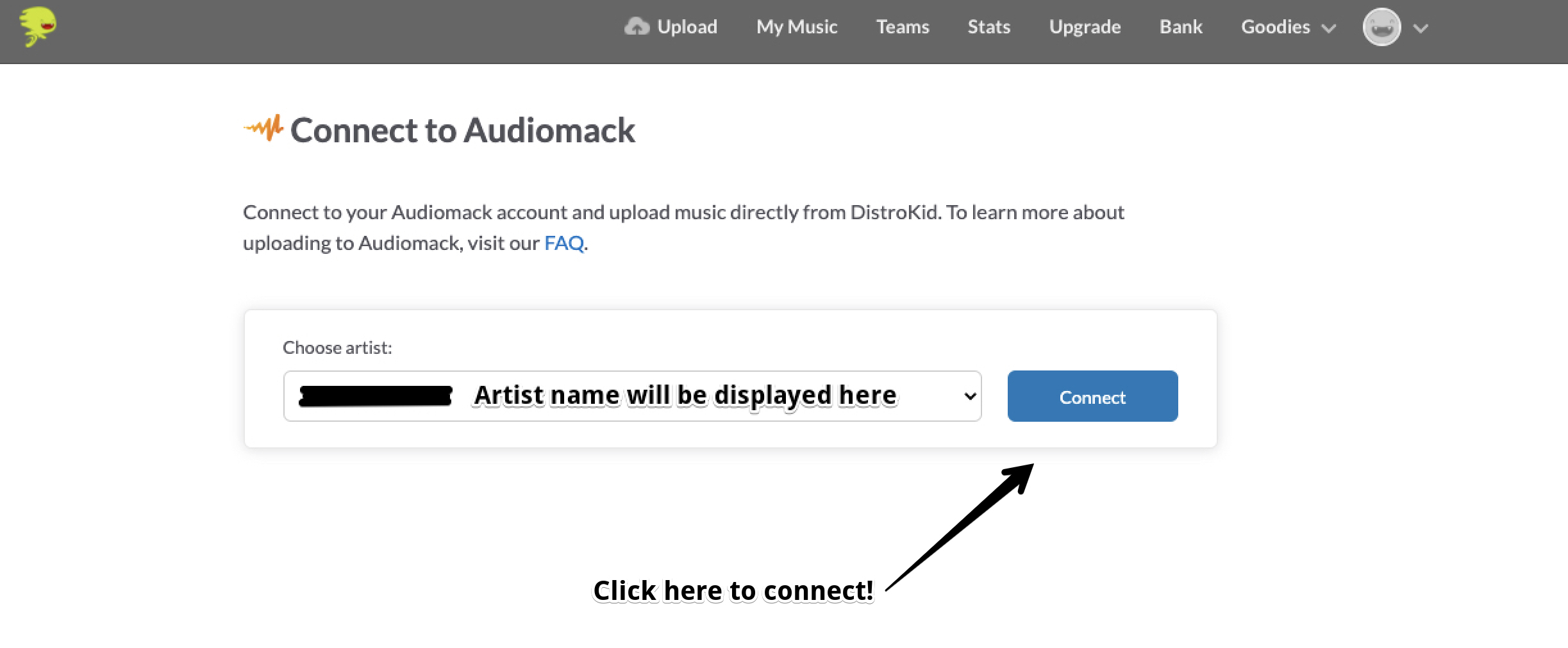
Task: Expand the account avatar dropdown arrow
Action: [x=1421, y=28]
